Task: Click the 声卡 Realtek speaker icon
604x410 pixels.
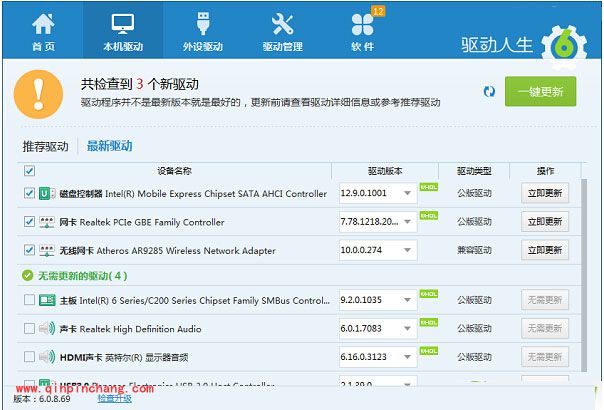Action: (x=47, y=329)
